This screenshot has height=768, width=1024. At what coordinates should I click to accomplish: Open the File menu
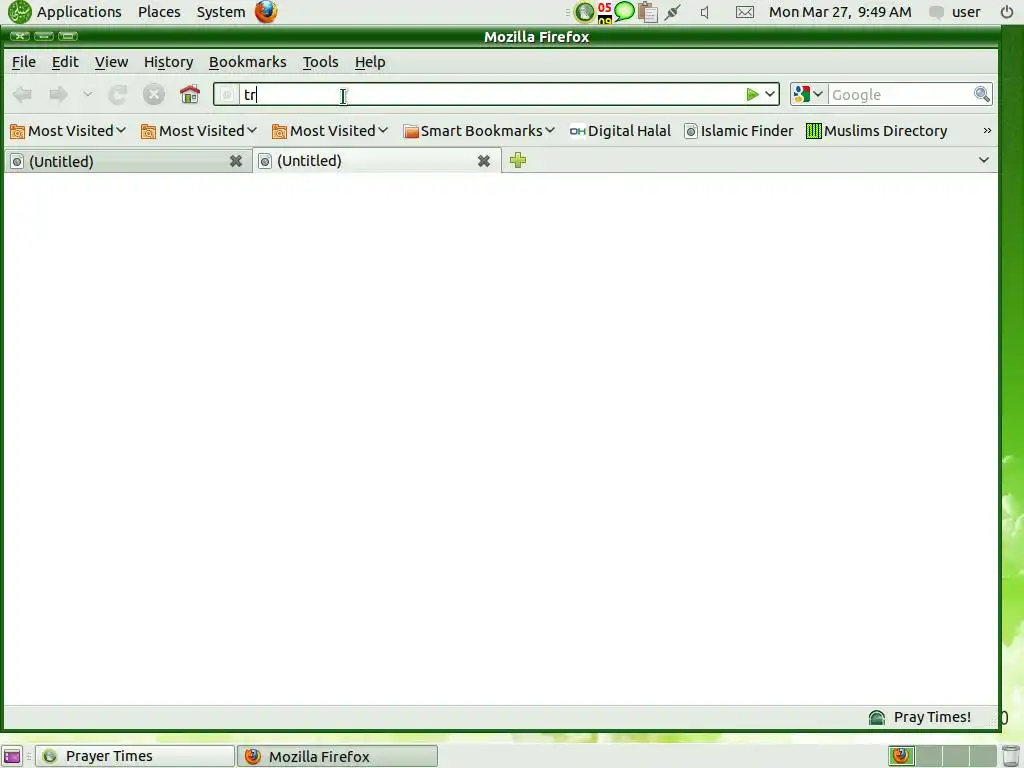24,62
